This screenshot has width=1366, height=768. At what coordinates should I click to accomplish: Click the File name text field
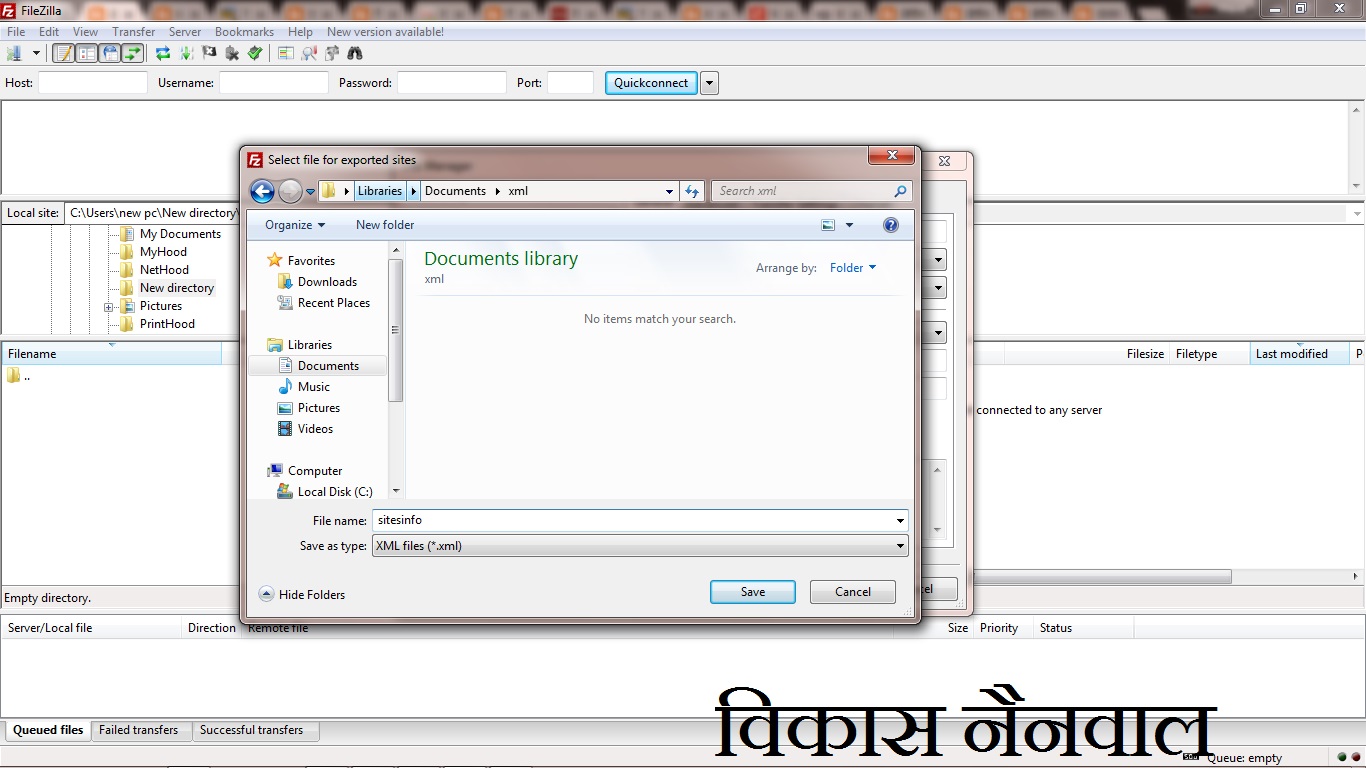(x=632, y=520)
